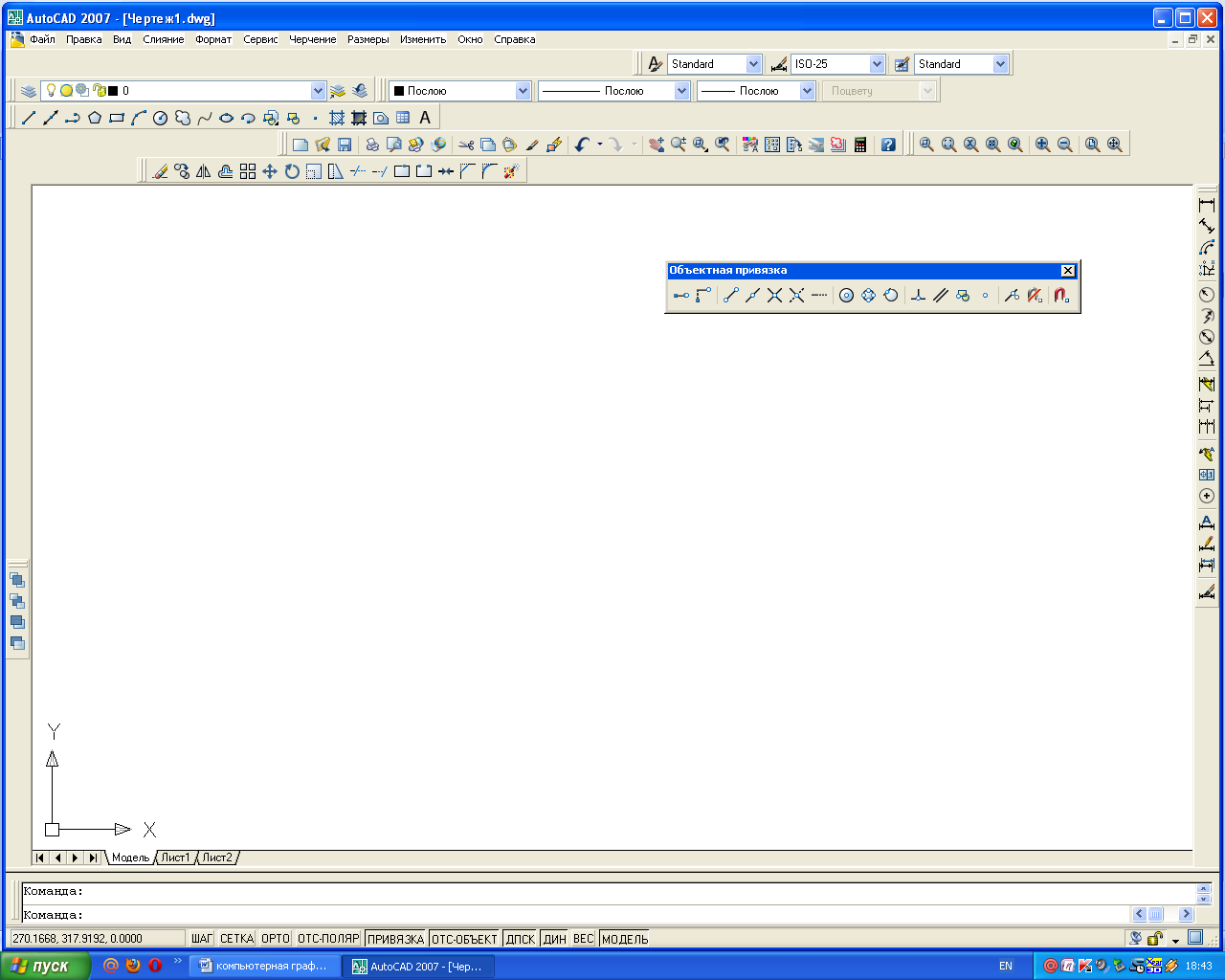Select Snap to Endpoint in object snap toolbar
The width and height of the screenshot is (1225, 980).
tap(731, 296)
